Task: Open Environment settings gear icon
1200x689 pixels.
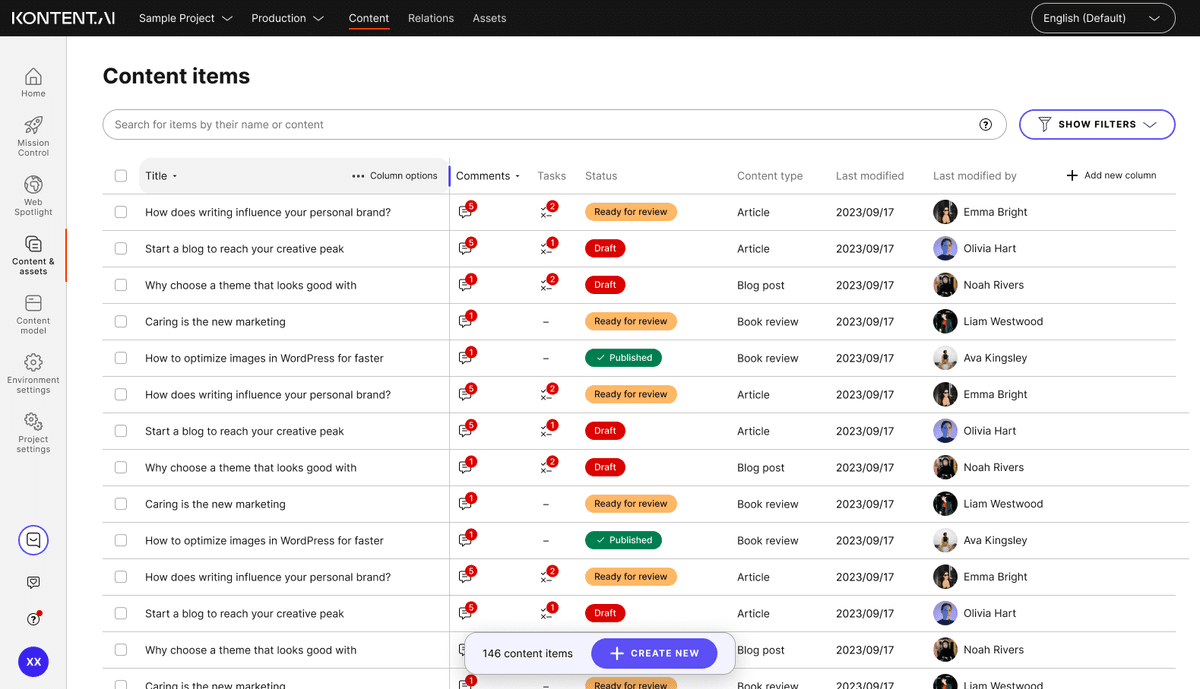Action: 33,363
